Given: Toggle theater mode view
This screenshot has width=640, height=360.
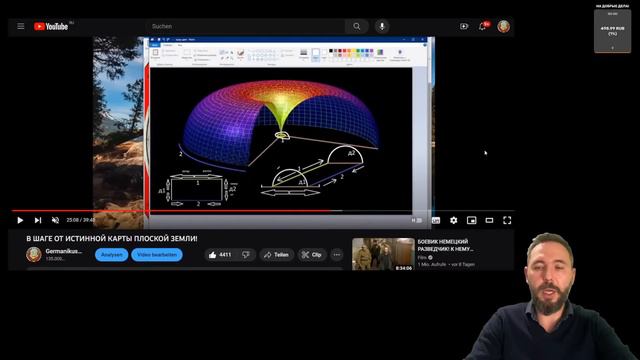Looking at the screenshot, I should coord(489,220).
